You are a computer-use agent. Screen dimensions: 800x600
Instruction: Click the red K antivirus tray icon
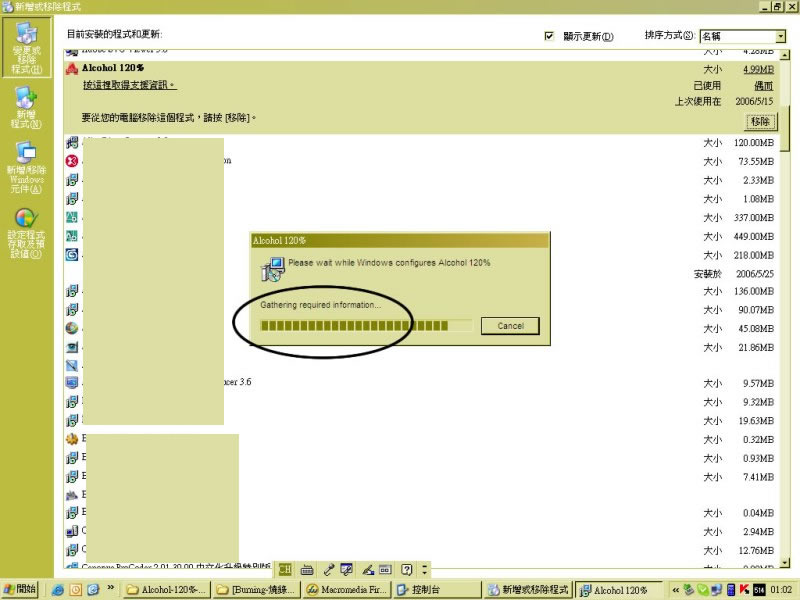coord(744,590)
